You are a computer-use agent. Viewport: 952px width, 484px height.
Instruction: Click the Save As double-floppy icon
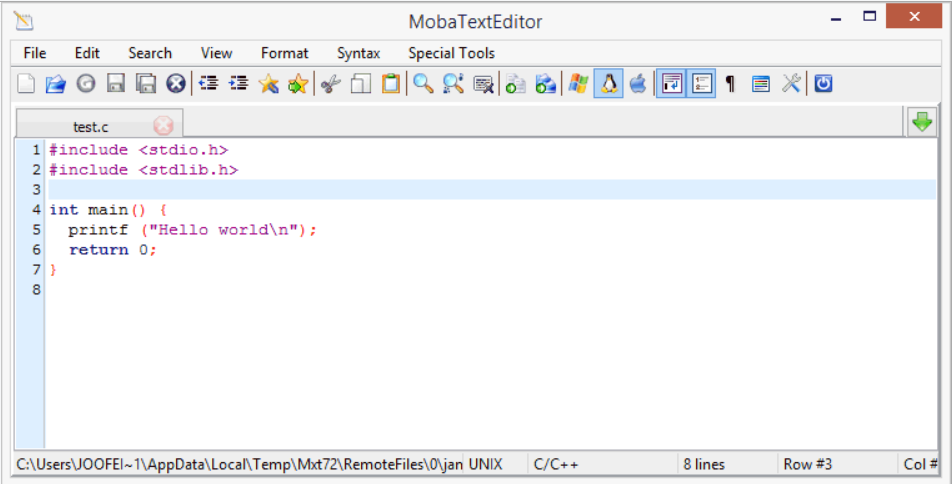(x=146, y=83)
